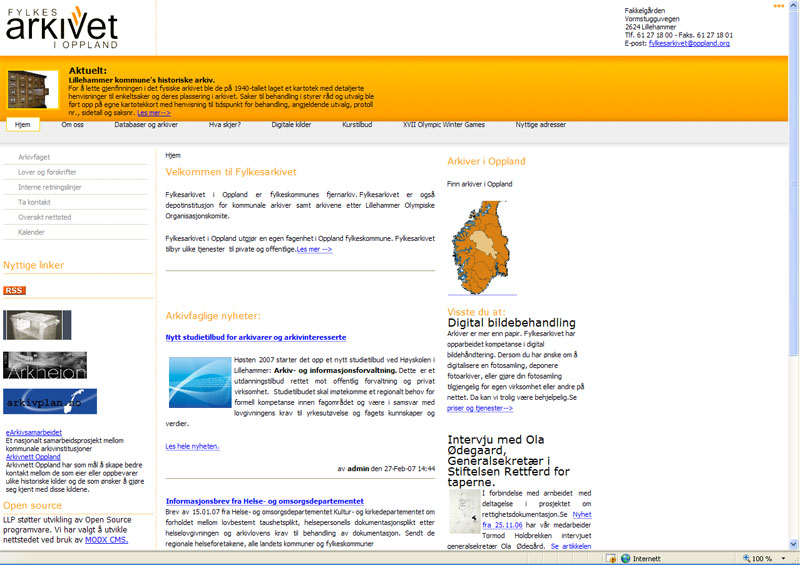Select the Digitale kilder menu item

[291, 125]
